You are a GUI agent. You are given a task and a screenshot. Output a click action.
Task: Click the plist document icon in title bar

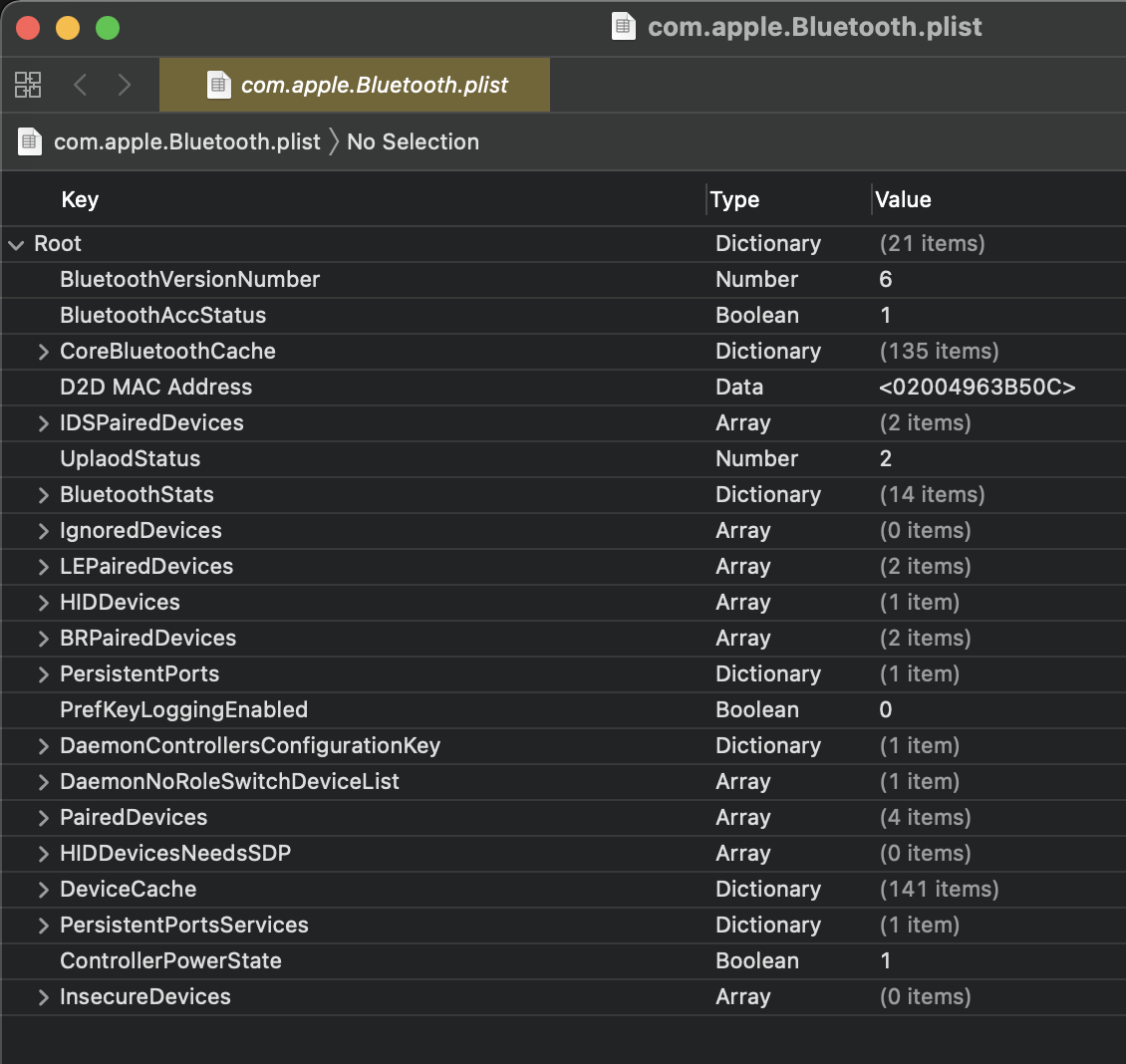tap(624, 27)
